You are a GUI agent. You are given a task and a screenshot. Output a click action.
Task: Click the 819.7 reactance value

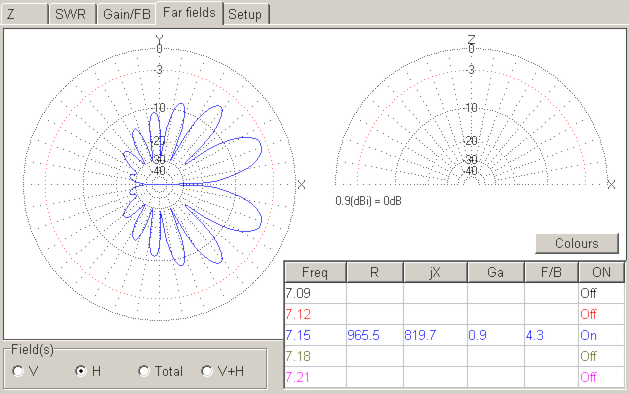click(x=435, y=335)
